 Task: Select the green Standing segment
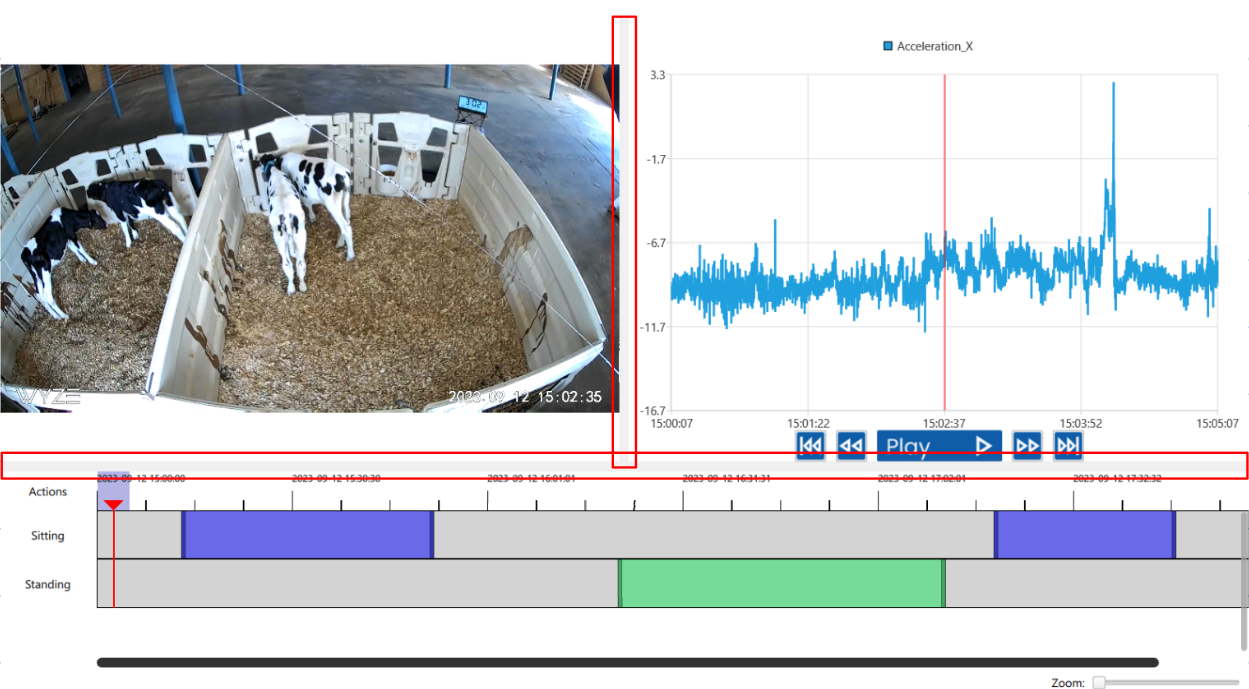[781, 583]
